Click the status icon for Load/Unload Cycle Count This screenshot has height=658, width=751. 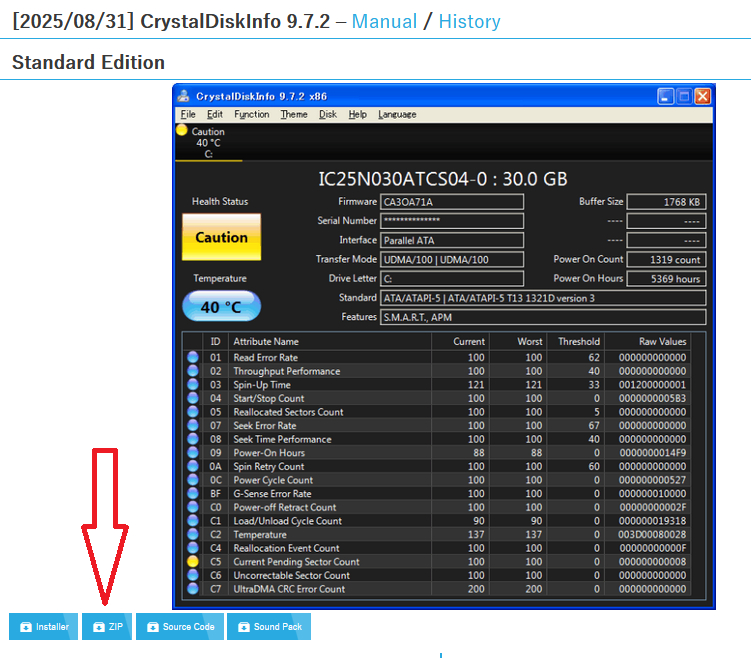point(193,521)
